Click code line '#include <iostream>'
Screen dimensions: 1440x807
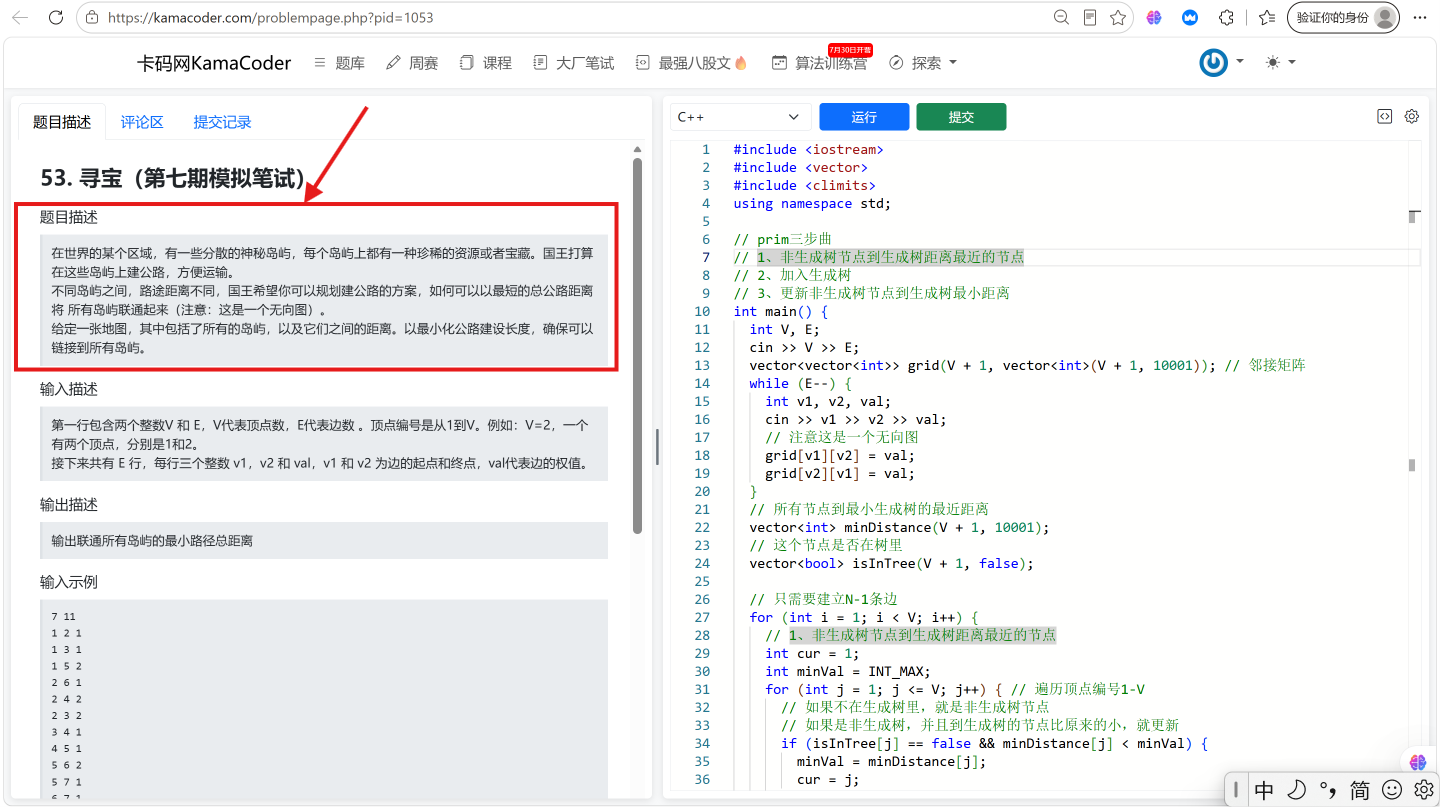tap(808, 149)
